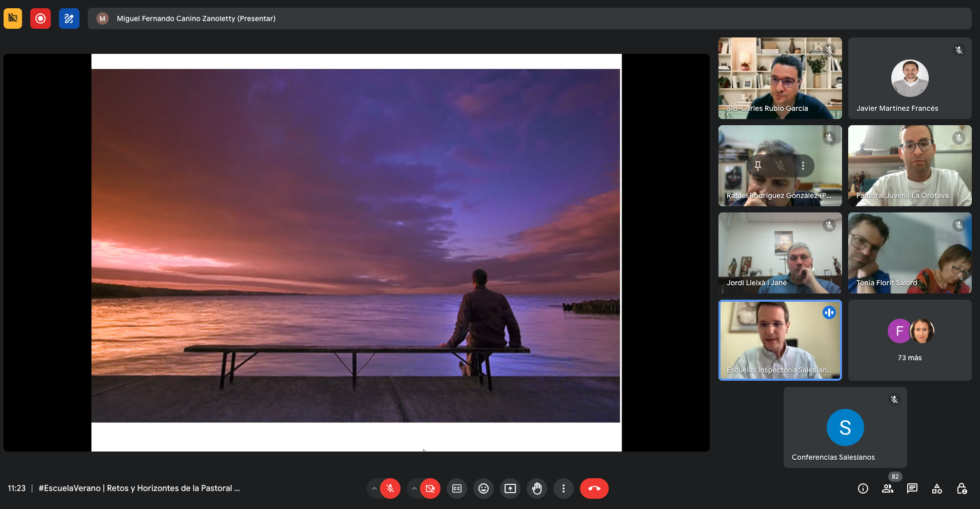Open emoji reactions picker
The image size is (980, 509).
(x=484, y=488)
